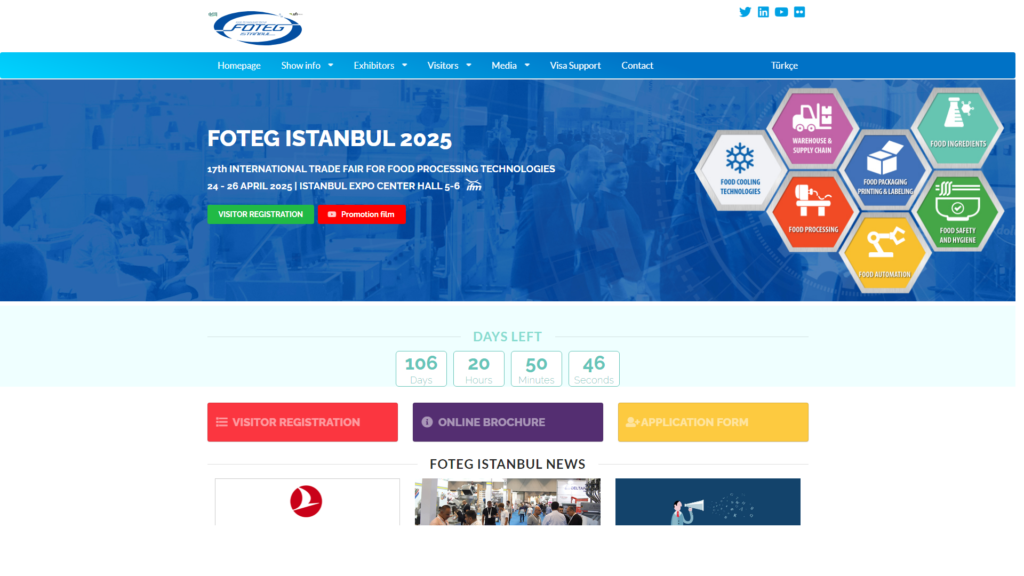The image size is (1024, 576).
Task: Open the Visa Support page
Action: pyautogui.click(x=575, y=65)
